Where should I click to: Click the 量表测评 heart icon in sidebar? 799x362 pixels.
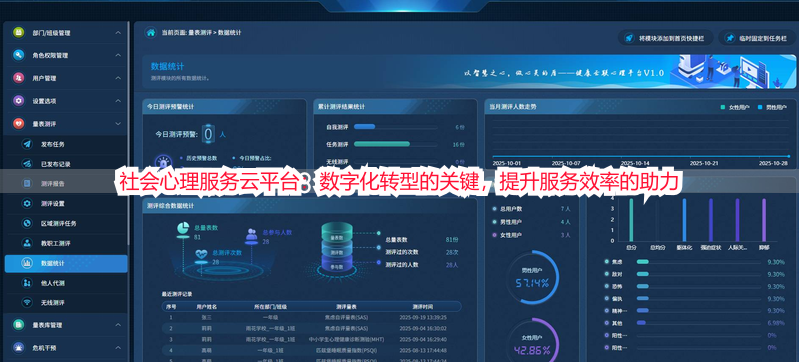[x=18, y=123]
